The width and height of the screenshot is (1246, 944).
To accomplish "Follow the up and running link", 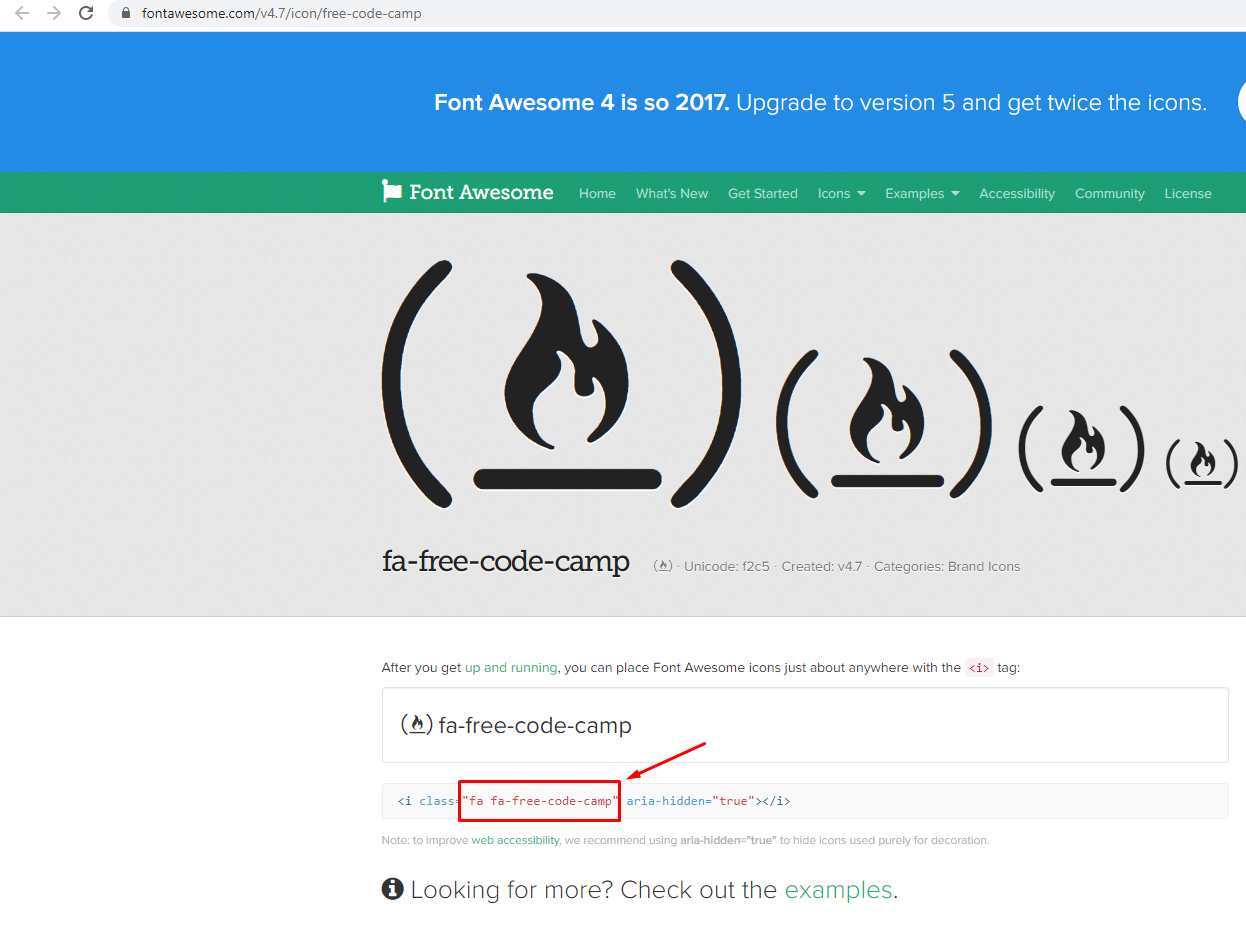I will click(511, 668).
